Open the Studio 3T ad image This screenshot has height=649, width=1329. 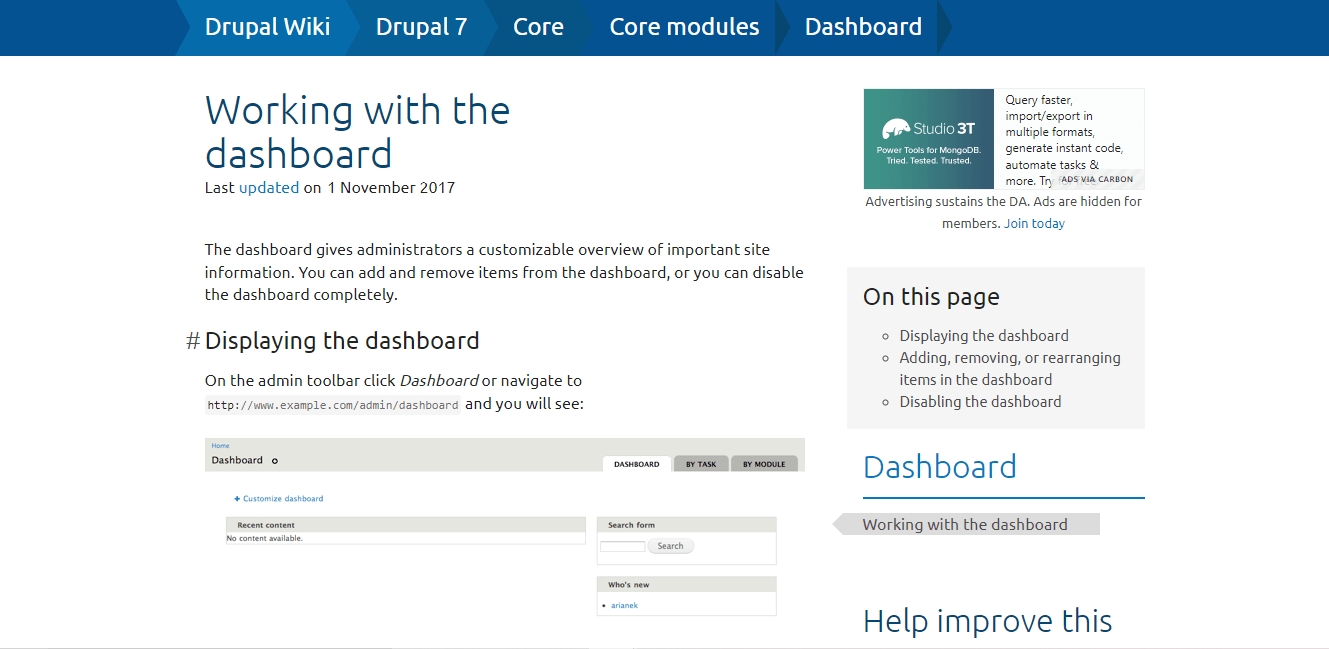[929, 139]
